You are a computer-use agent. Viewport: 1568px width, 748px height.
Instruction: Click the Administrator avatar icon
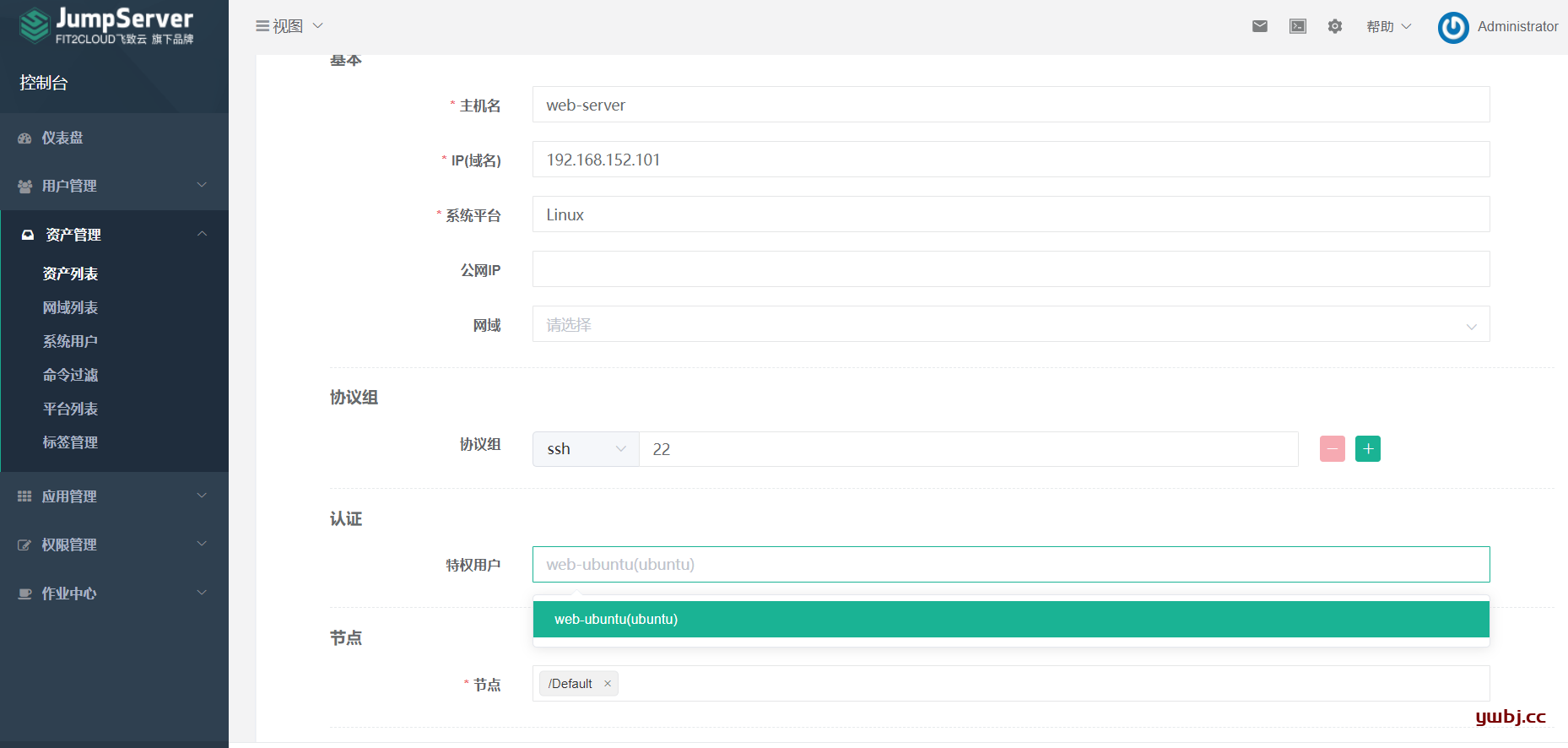pyautogui.click(x=1453, y=27)
